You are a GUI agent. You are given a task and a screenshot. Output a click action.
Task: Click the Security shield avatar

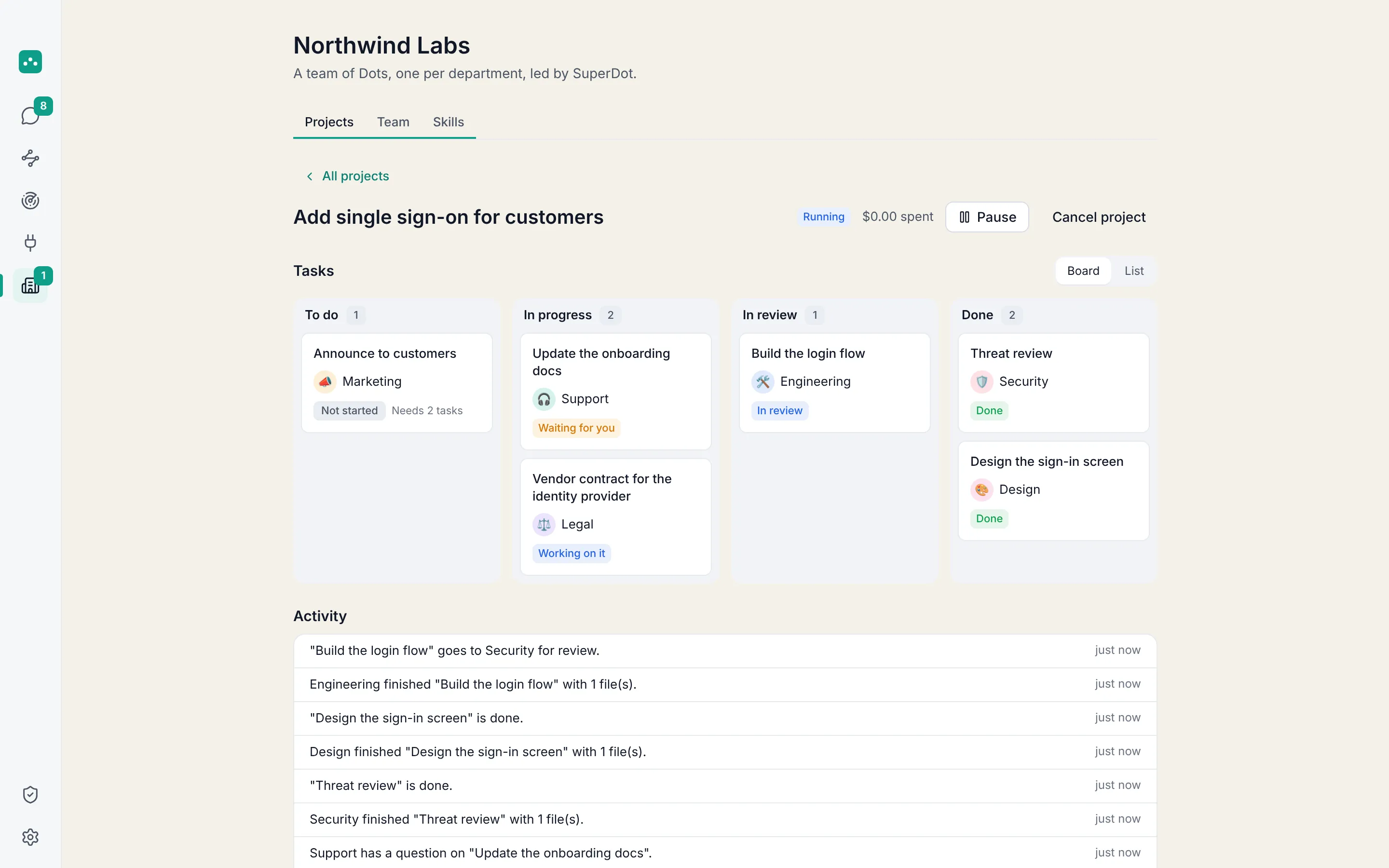click(x=981, y=382)
